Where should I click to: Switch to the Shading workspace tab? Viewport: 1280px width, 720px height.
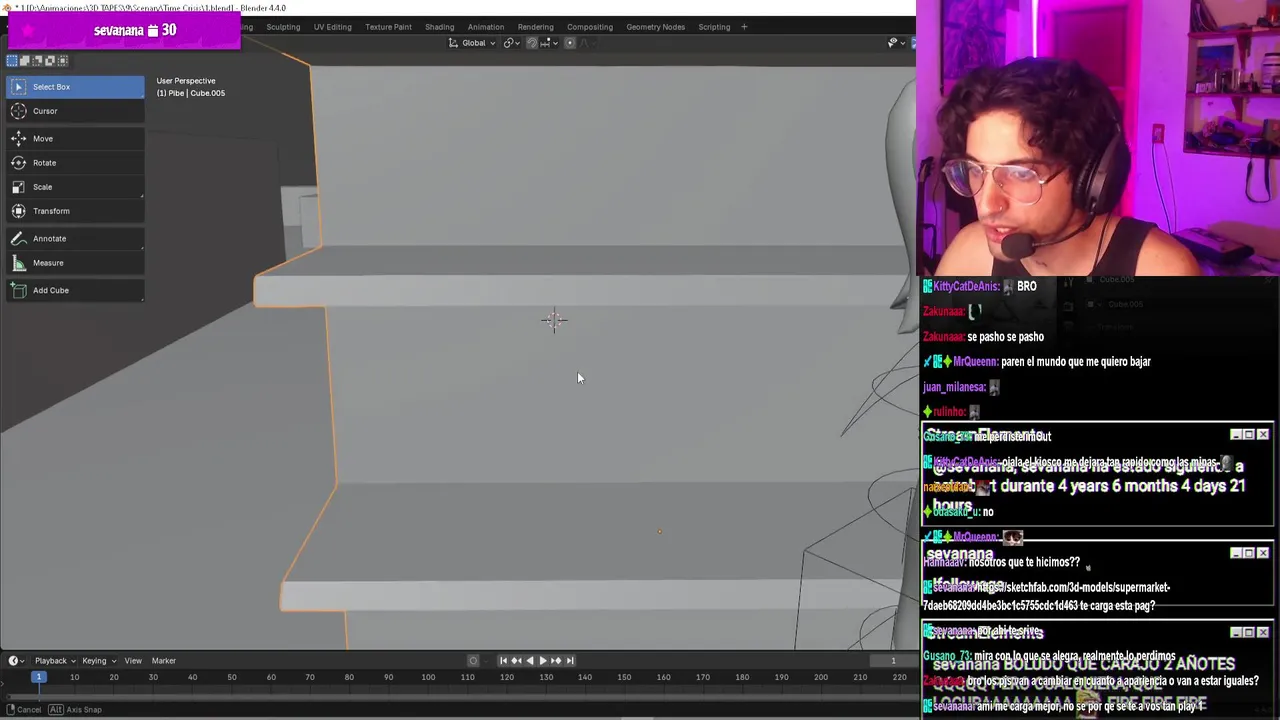(439, 27)
